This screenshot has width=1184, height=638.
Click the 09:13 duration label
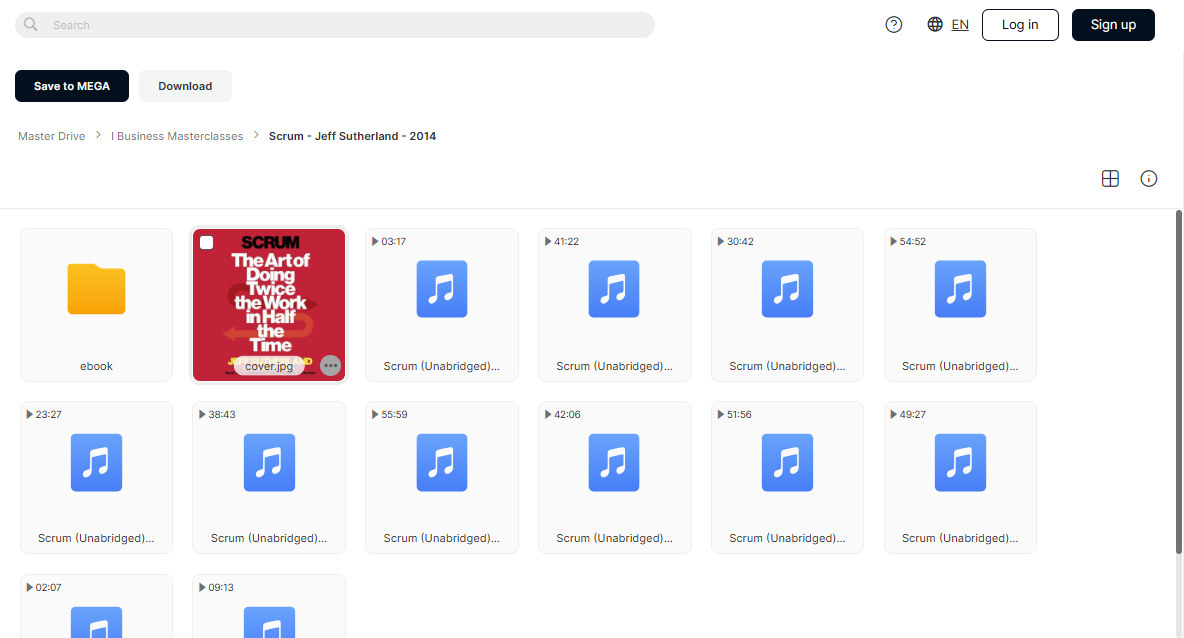pos(220,587)
